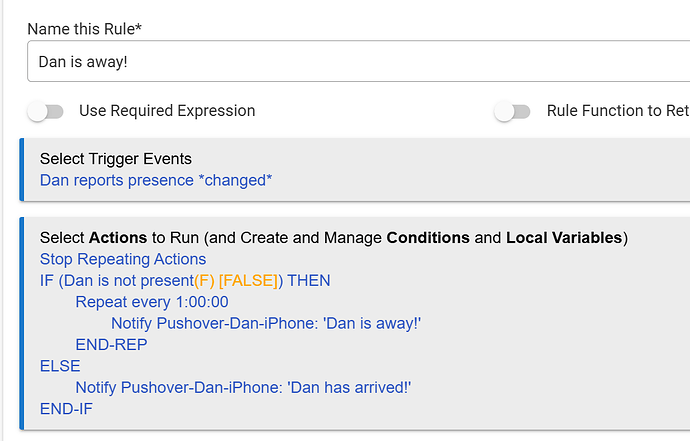Enable the Rule Function toggle switch

coord(513,111)
